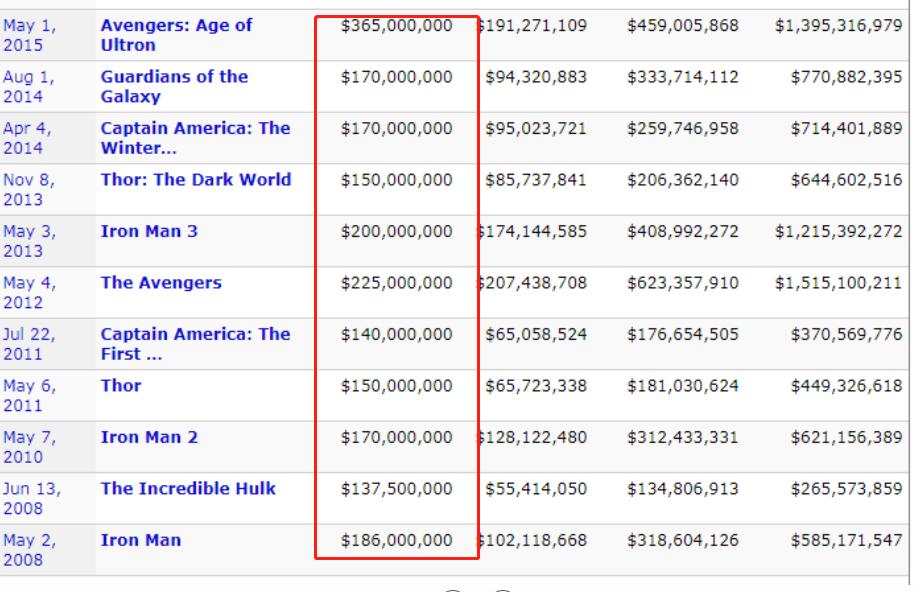The width and height of the screenshot is (916, 592).
Task: Open the Iron Man 3 movie page
Action: 149,231
